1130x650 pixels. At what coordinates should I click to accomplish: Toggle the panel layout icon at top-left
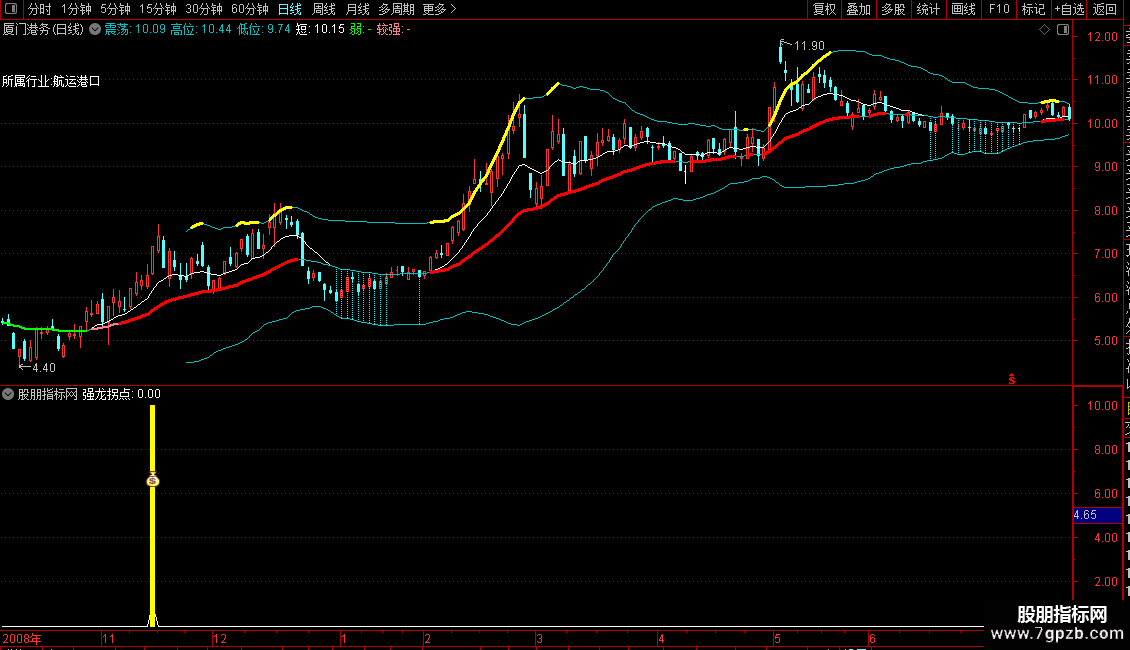[x=11, y=9]
